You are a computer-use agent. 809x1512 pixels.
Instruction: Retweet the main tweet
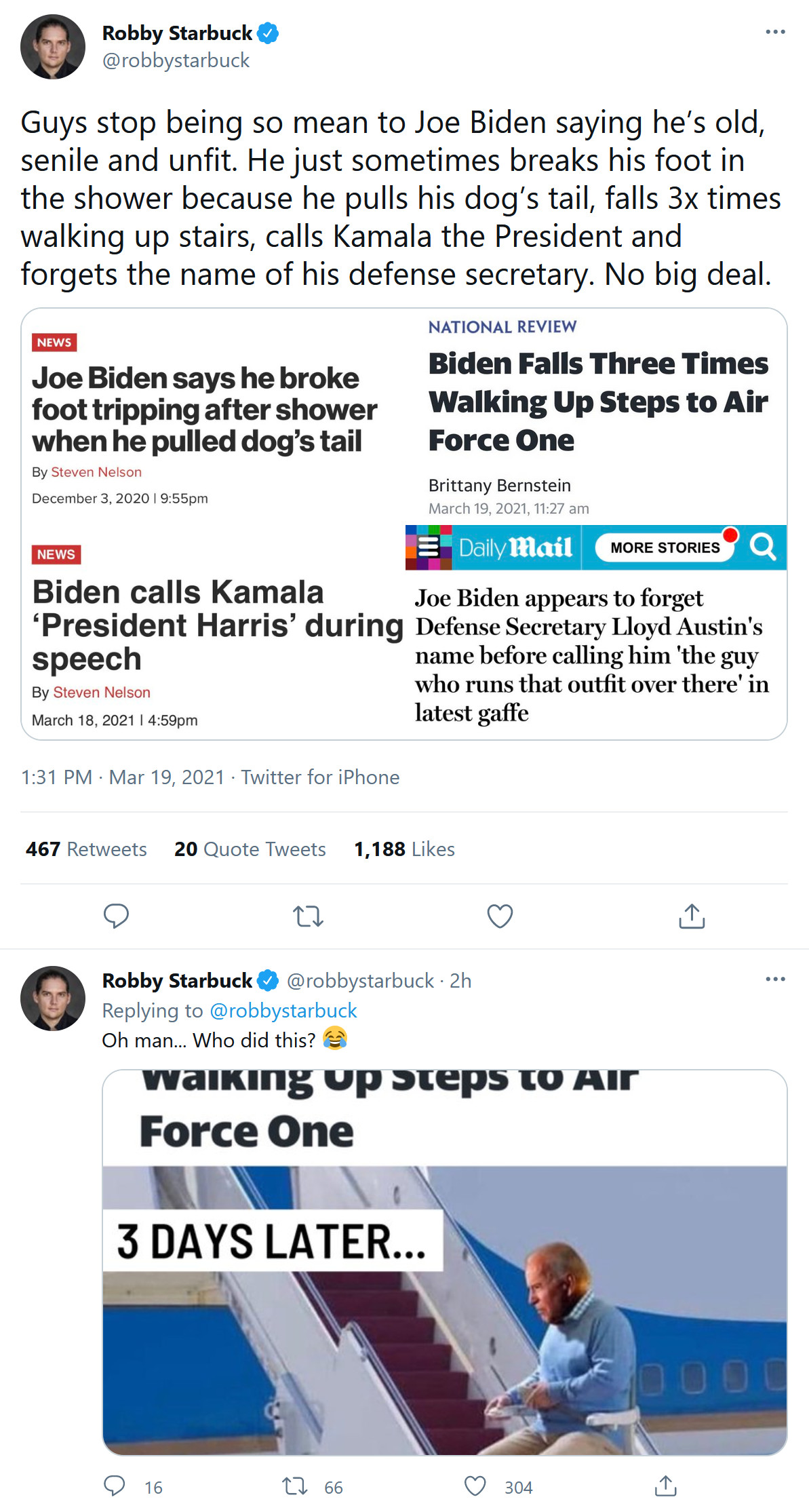tap(308, 916)
